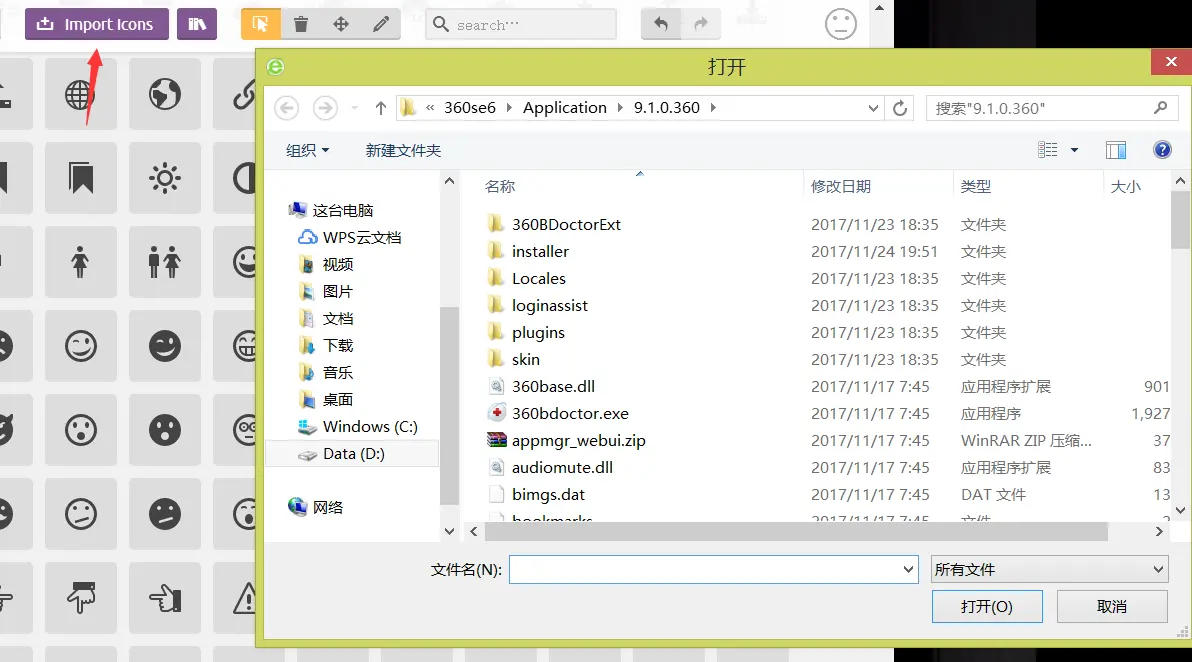Open recent locations dropdown arrow
Viewport: 1192px width, 662px height.
coord(354,108)
